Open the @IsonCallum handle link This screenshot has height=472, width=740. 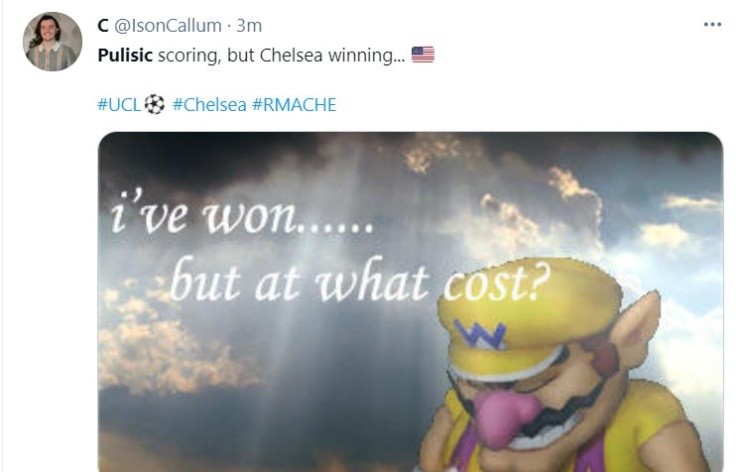pyautogui.click(x=168, y=25)
